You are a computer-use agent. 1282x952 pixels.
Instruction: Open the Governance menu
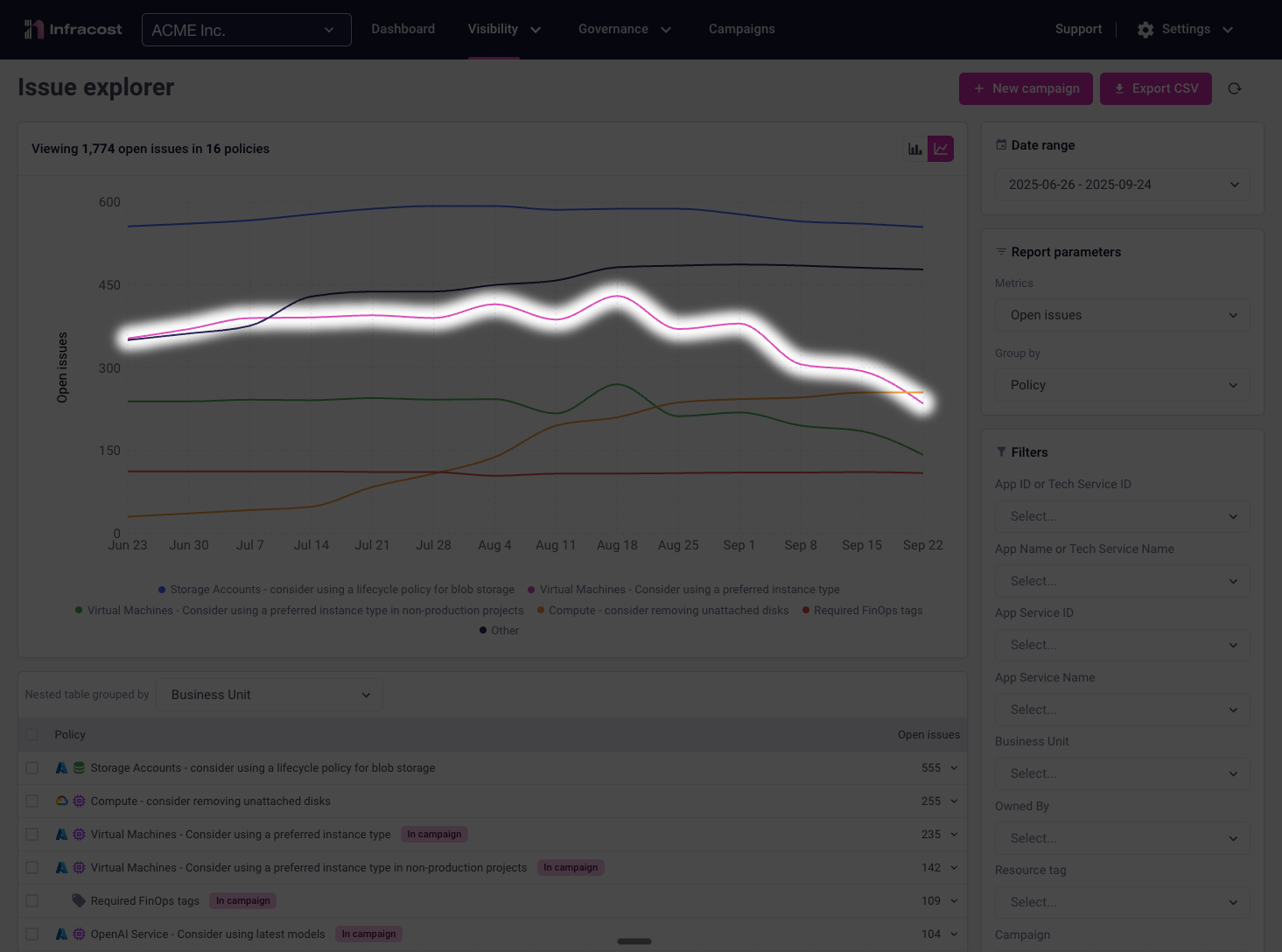tap(624, 30)
